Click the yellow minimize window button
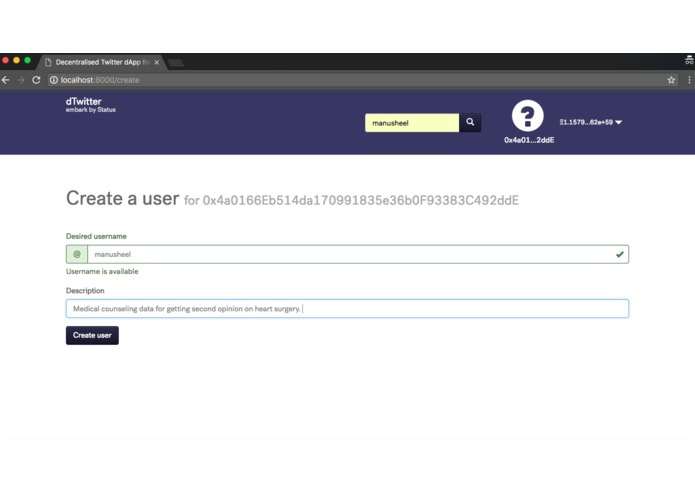 click(16, 60)
